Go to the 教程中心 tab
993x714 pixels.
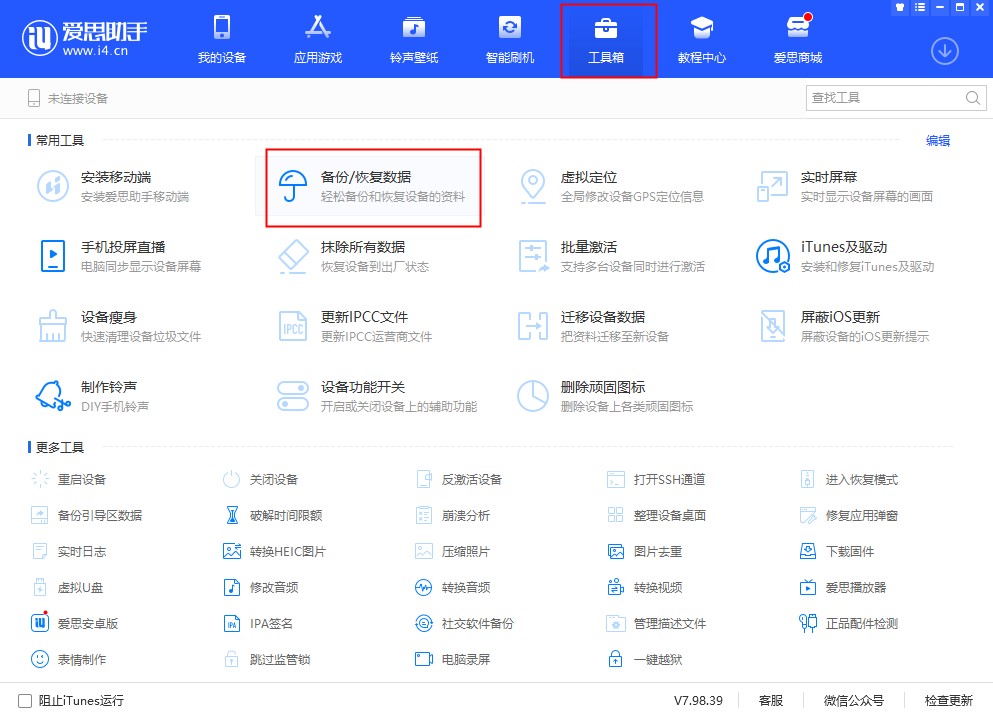tap(702, 40)
